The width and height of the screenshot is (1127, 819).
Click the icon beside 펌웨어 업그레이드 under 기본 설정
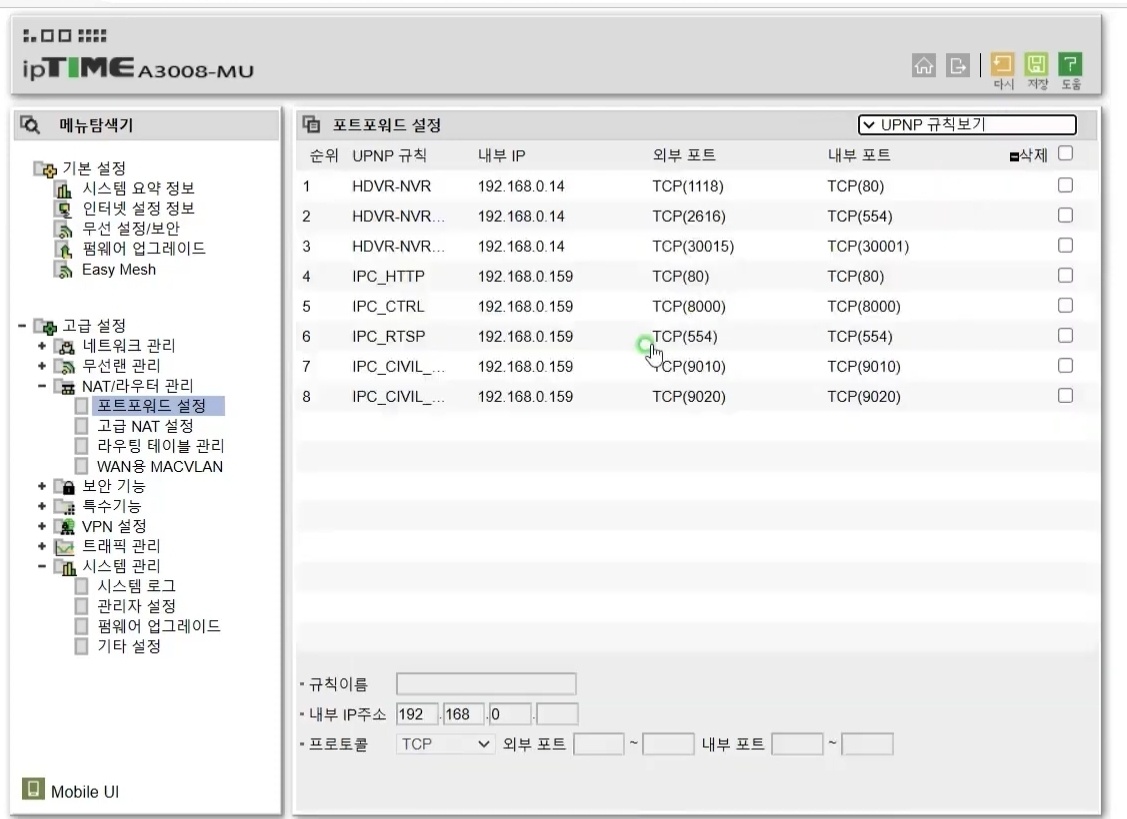point(64,250)
